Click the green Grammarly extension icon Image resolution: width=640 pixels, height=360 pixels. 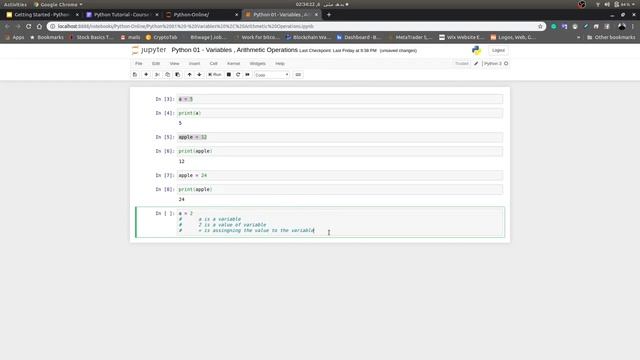(553, 26)
